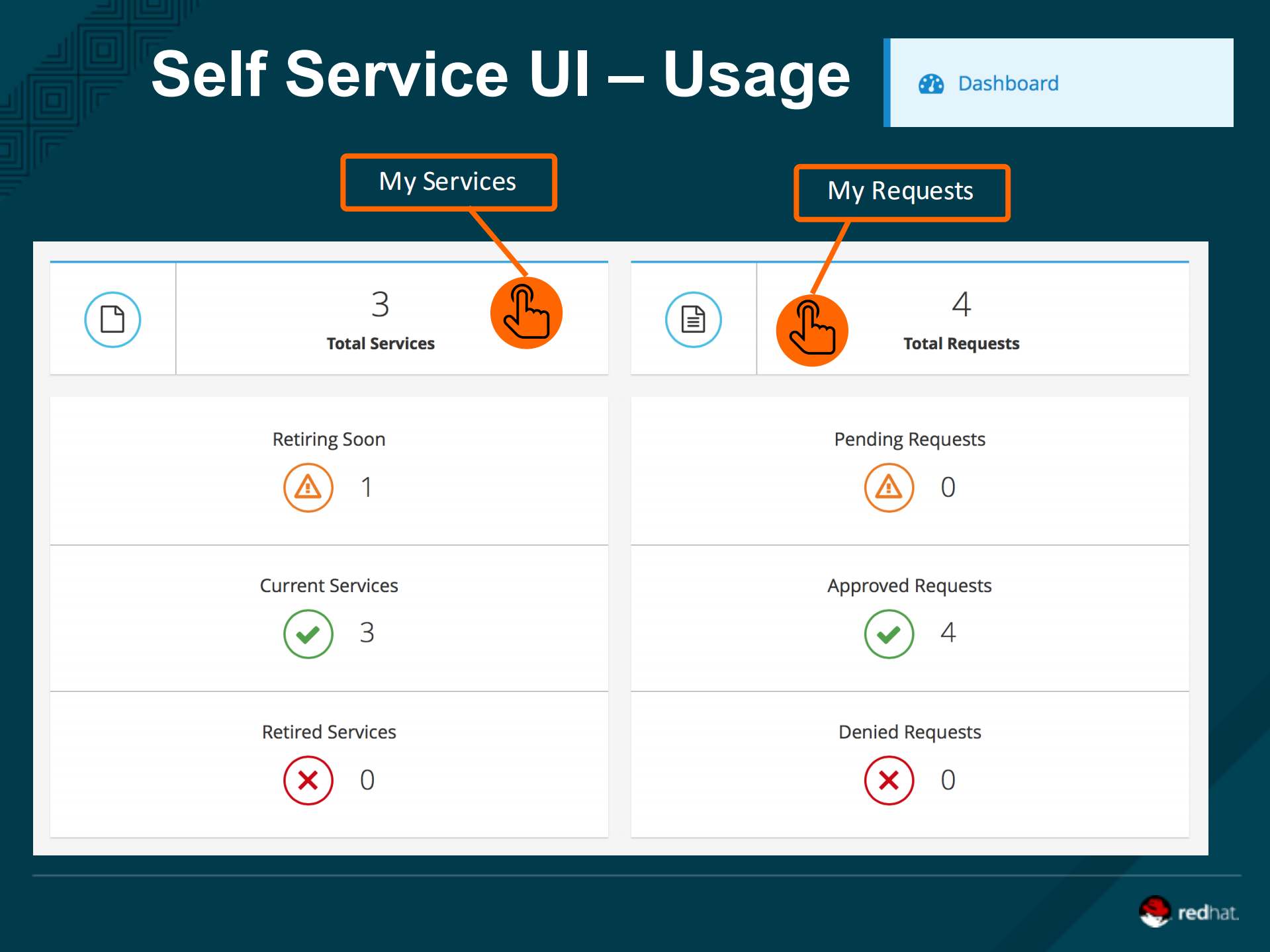Click the Total Services document icon
The height and width of the screenshot is (952, 1270).
click(x=113, y=320)
